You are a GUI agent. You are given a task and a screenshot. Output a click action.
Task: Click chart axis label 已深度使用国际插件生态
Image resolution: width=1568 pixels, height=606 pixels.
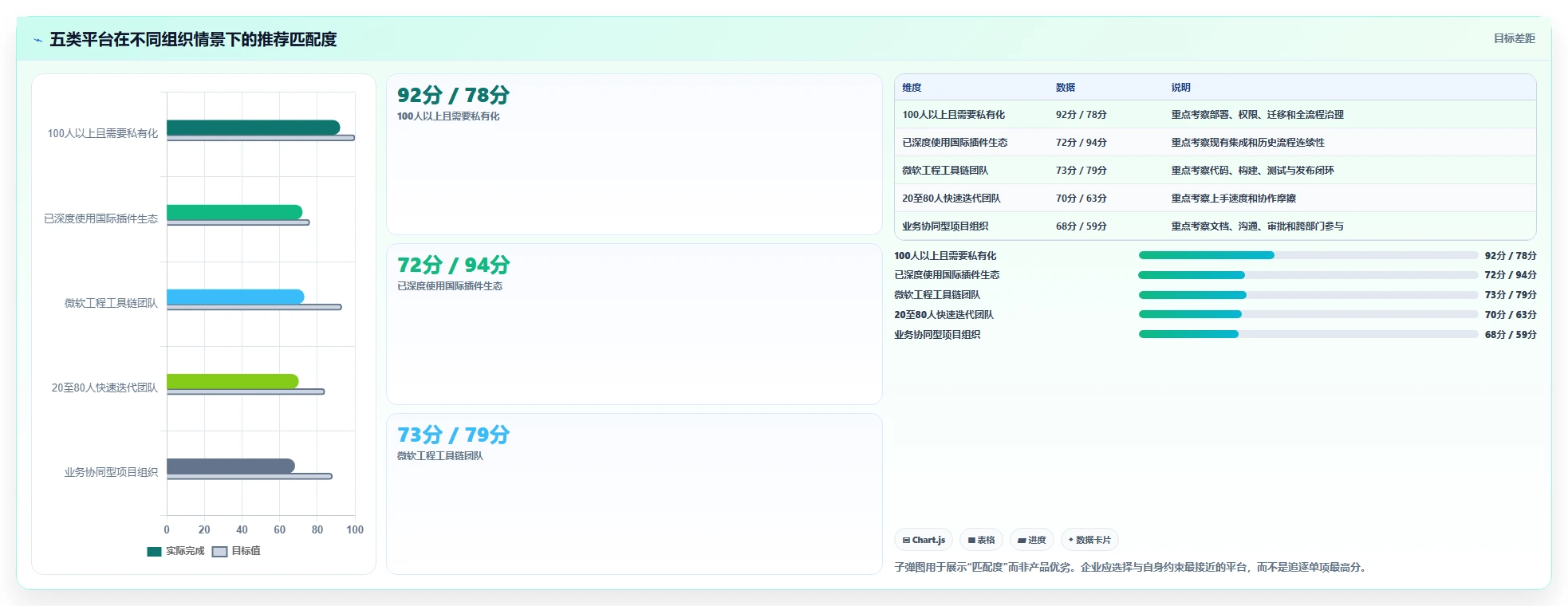tap(100, 218)
